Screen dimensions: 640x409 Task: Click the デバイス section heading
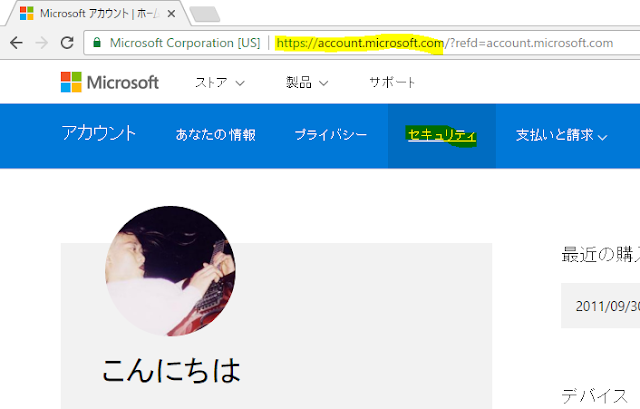(594, 396)
